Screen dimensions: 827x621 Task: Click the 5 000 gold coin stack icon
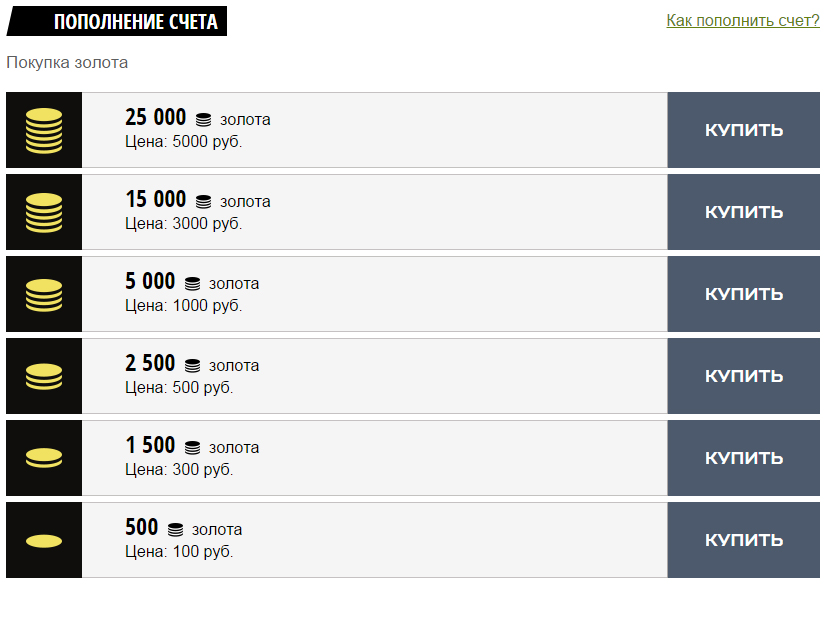[x=44, y=294]
